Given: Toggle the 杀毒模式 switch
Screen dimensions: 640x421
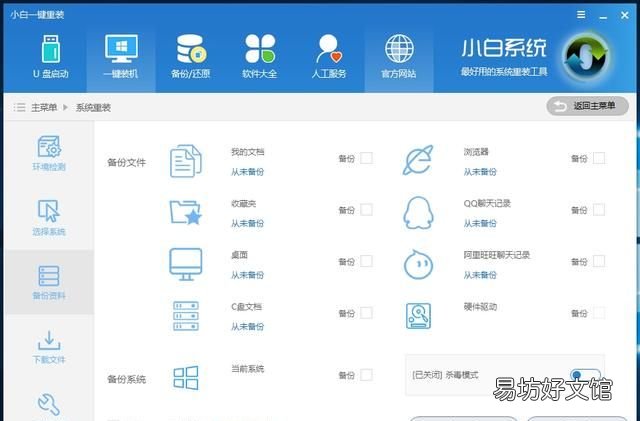Looking at the screenshot, I should coord(586,374).
